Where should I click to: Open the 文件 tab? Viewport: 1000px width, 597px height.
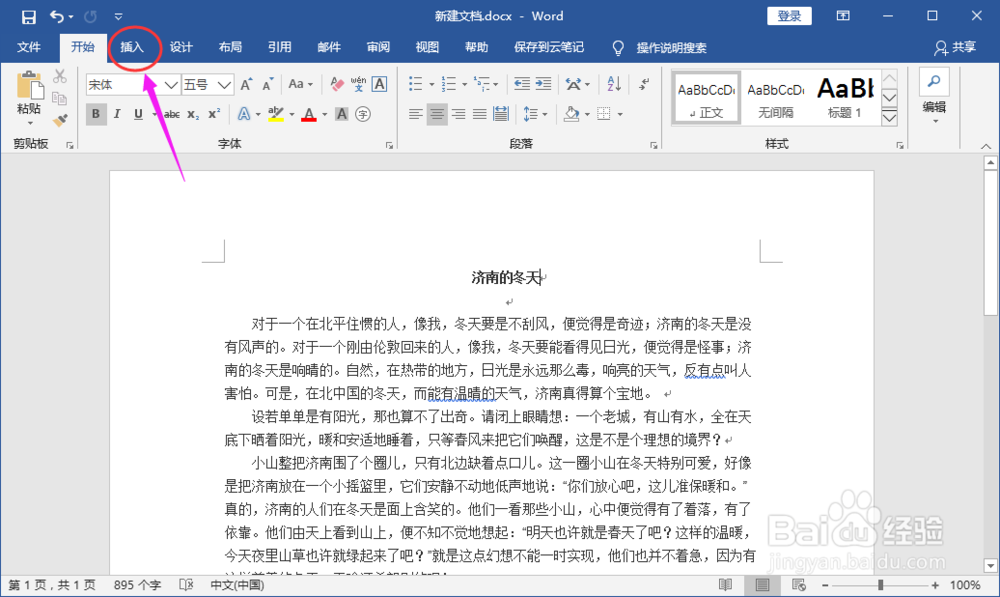[29, 47]
